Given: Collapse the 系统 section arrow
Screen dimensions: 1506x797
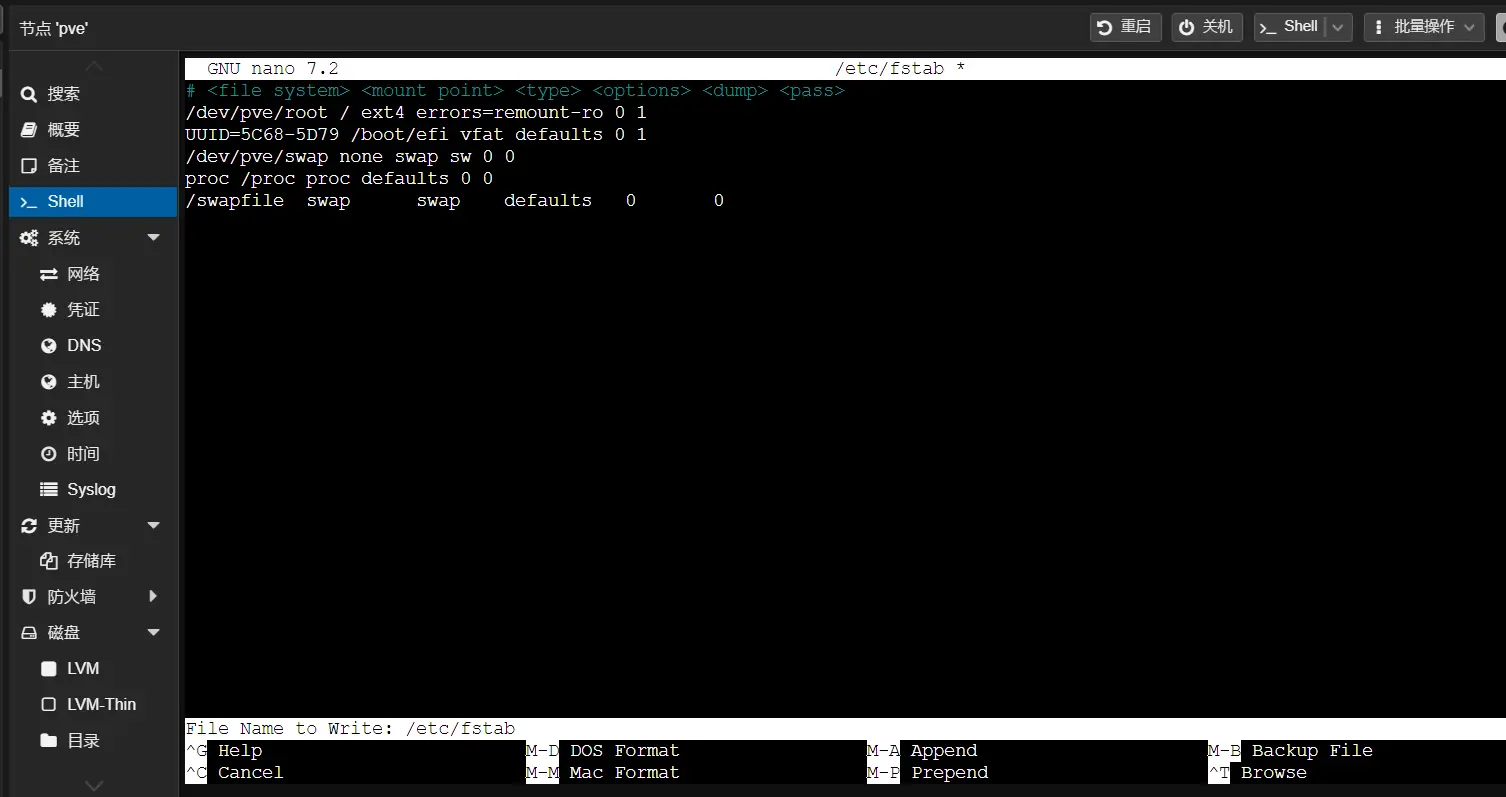Looking at the screenshot, I should (x=153, y=238).
